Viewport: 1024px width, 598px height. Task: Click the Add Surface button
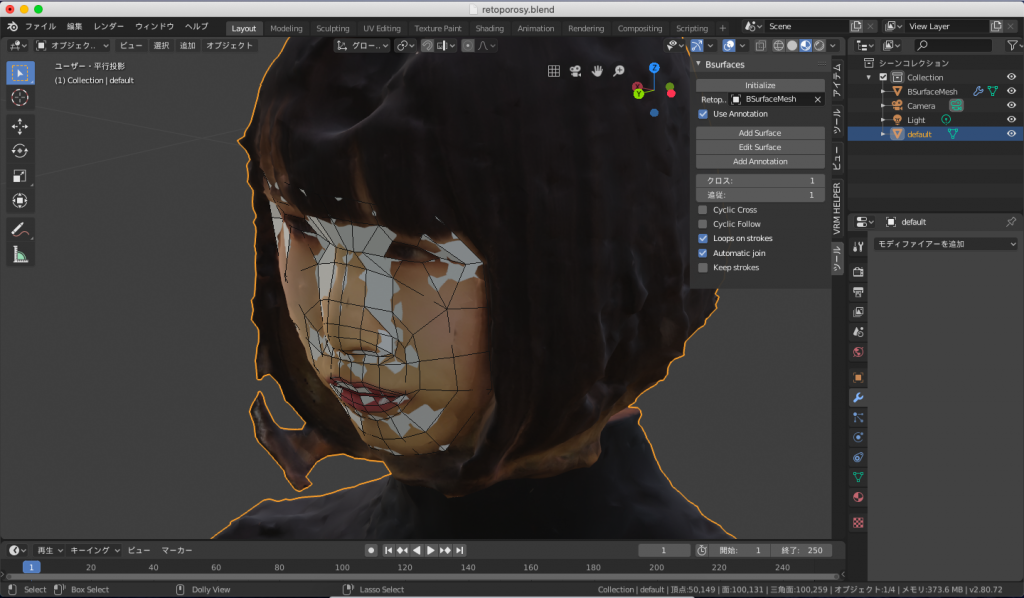coord(760,131)
